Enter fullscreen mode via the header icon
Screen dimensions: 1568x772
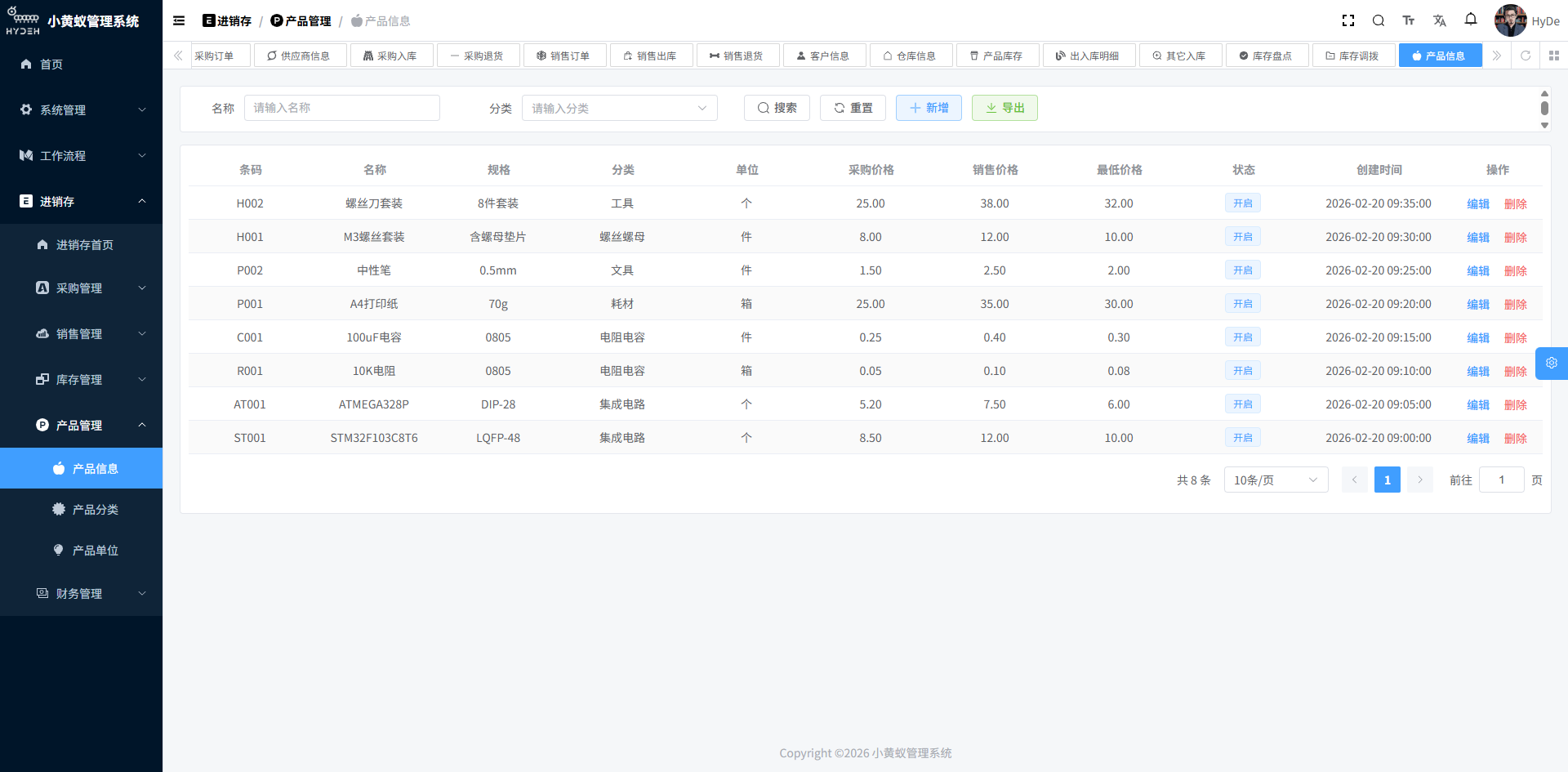pyautogui.click(x=1348, y=20)
